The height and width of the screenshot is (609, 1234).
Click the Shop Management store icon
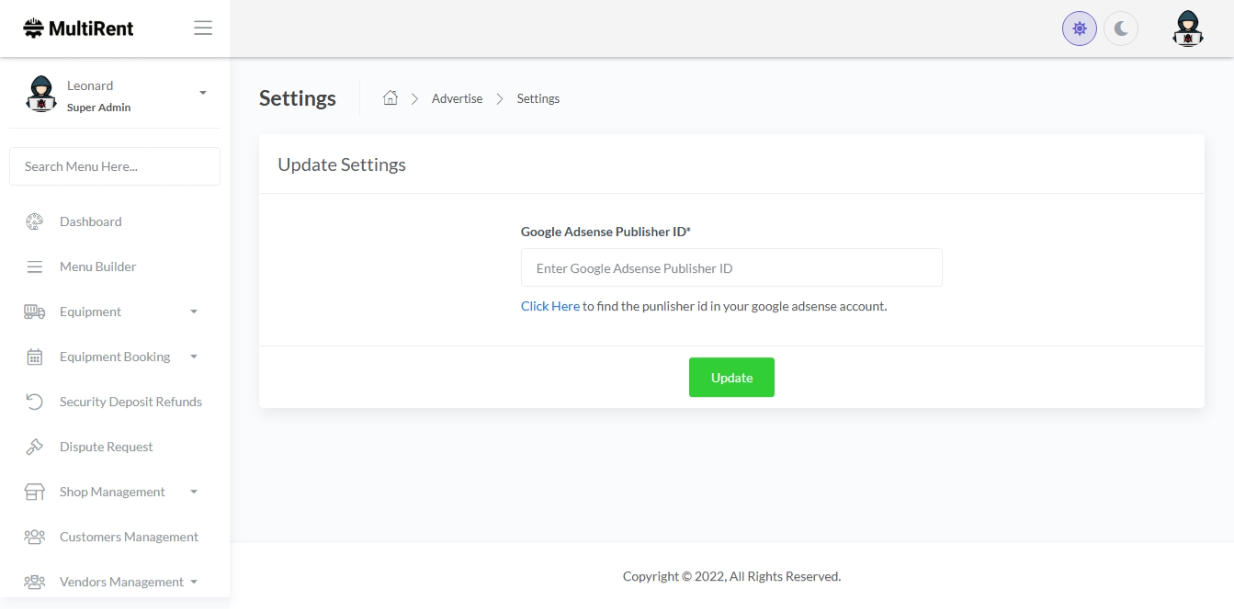[34, 492]
